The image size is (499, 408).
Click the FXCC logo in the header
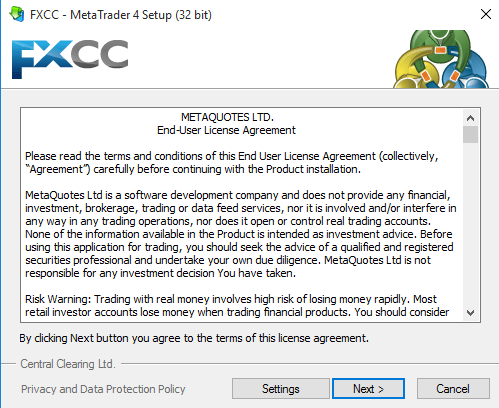(70, 59)
